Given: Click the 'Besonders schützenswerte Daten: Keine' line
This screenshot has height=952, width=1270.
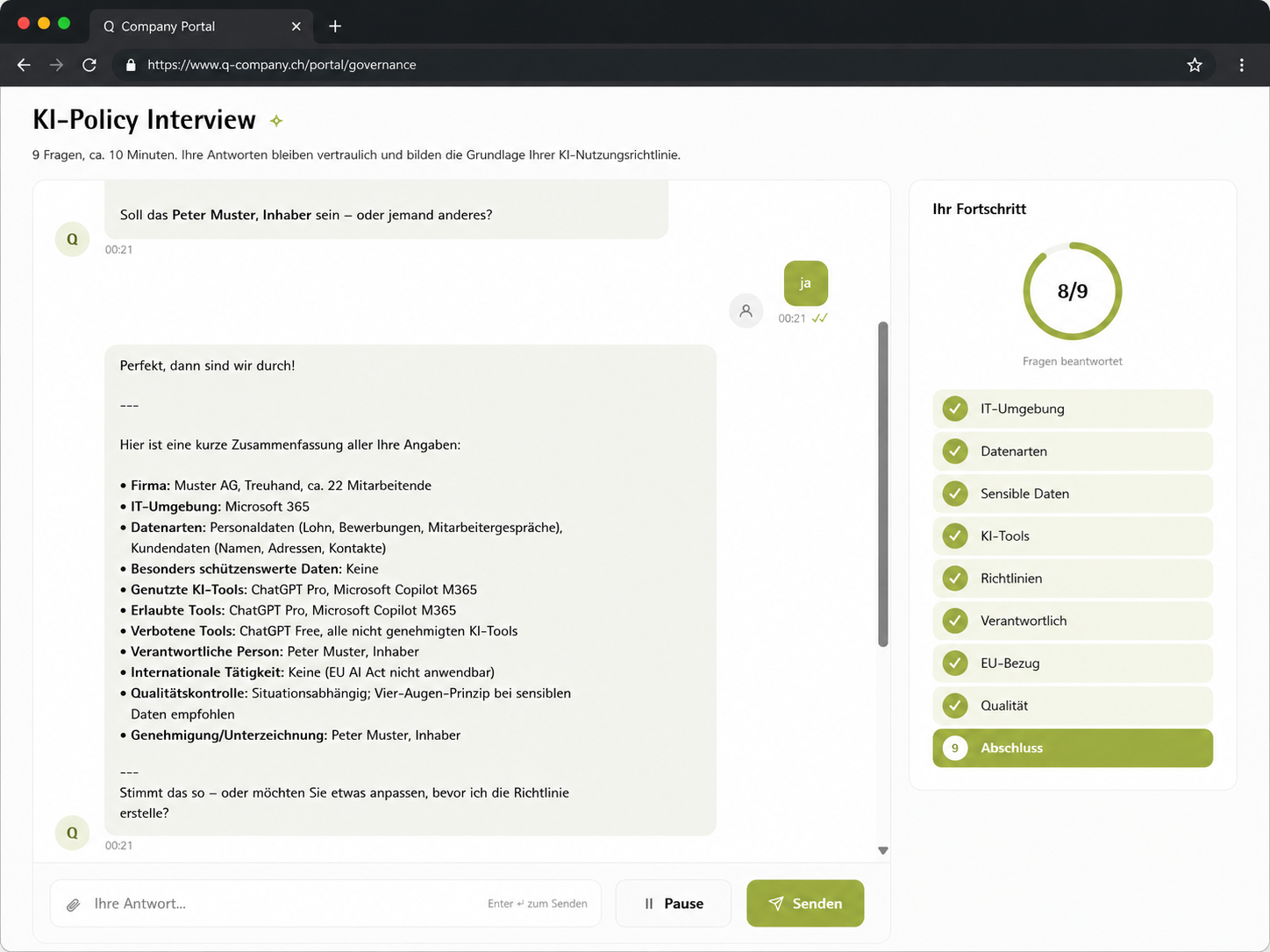Looking at the screenshot, I should 249,569.
